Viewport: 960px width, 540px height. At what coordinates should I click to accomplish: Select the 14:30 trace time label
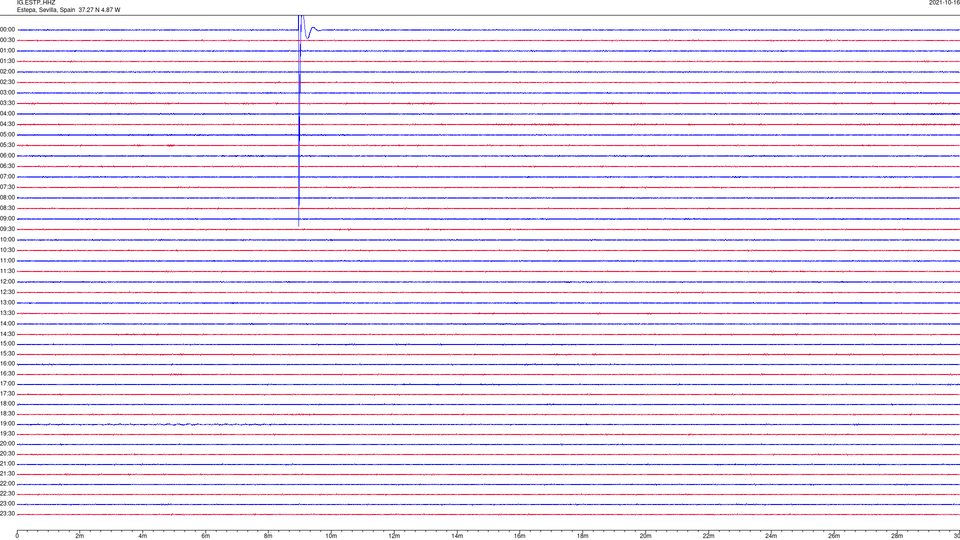(x=7, y=334)
